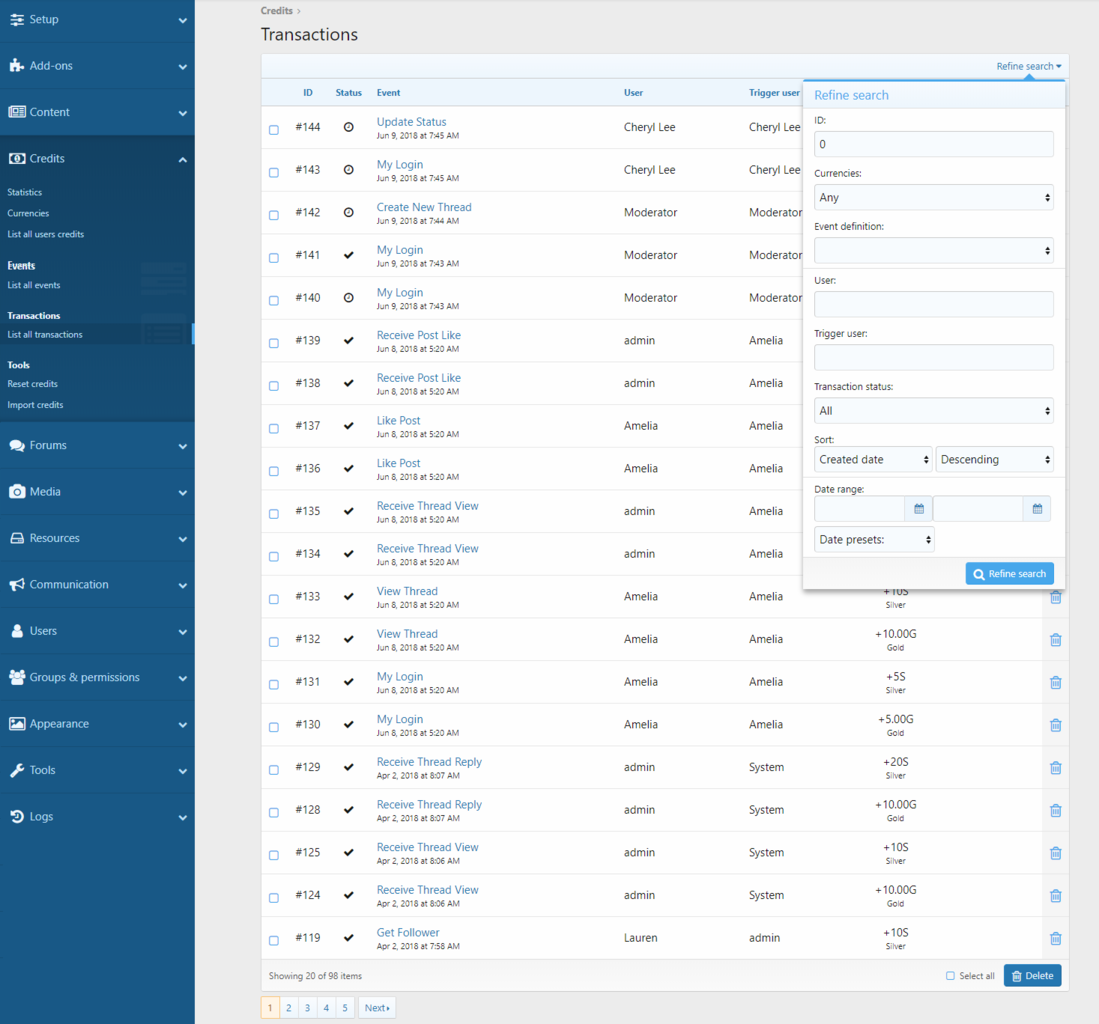
Task: Click the Media camera icon in sidebar
Action: pyautogui.click(x=17, y=492)
